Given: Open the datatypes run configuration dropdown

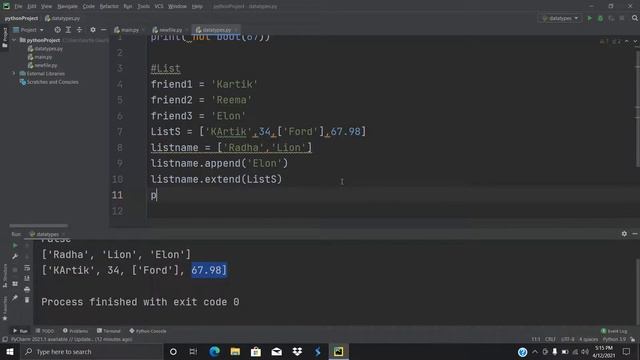Looking at the screenshot, I should click(x=560, y=18).
